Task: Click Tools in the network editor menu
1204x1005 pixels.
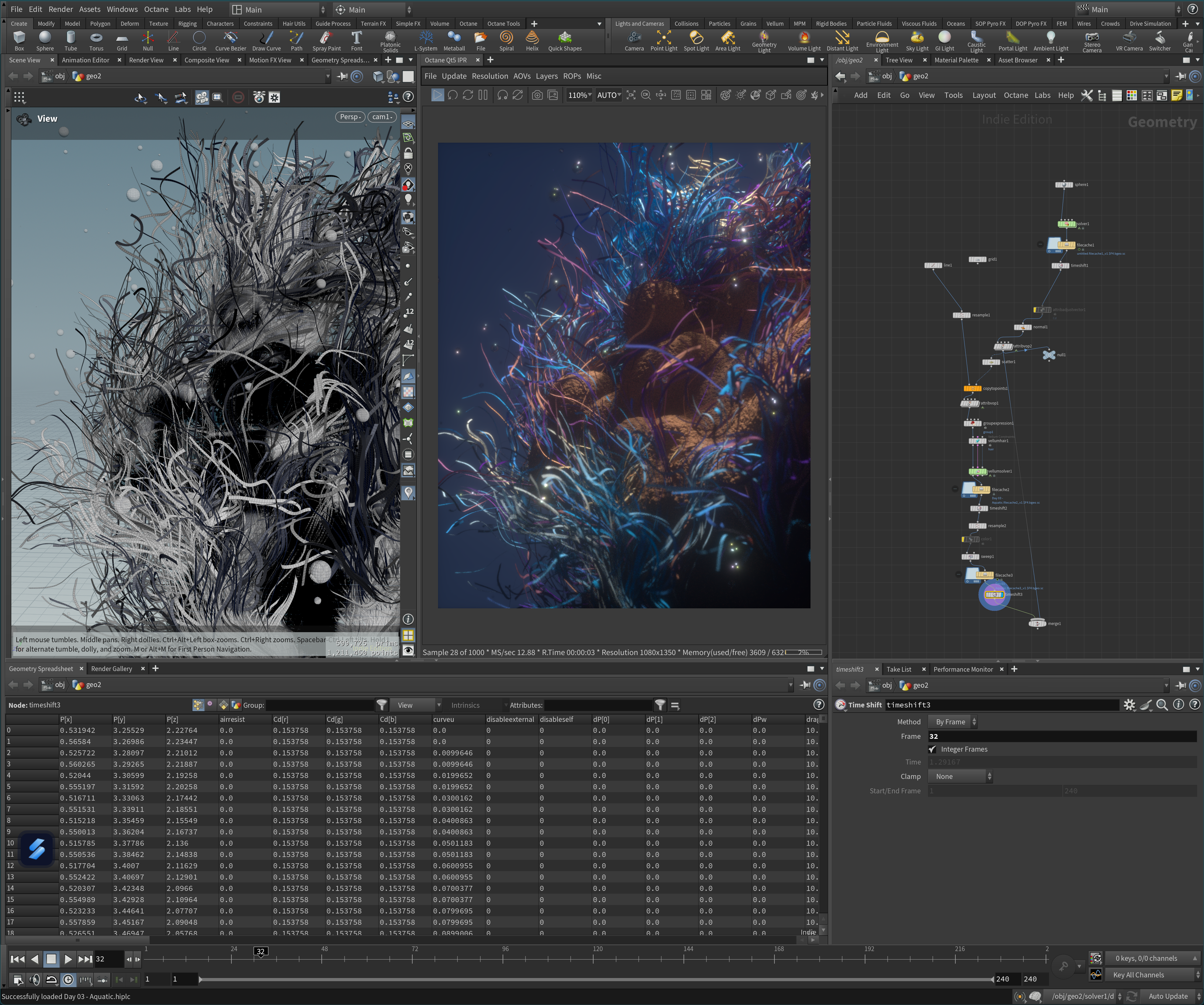Action: pos(953,95)
